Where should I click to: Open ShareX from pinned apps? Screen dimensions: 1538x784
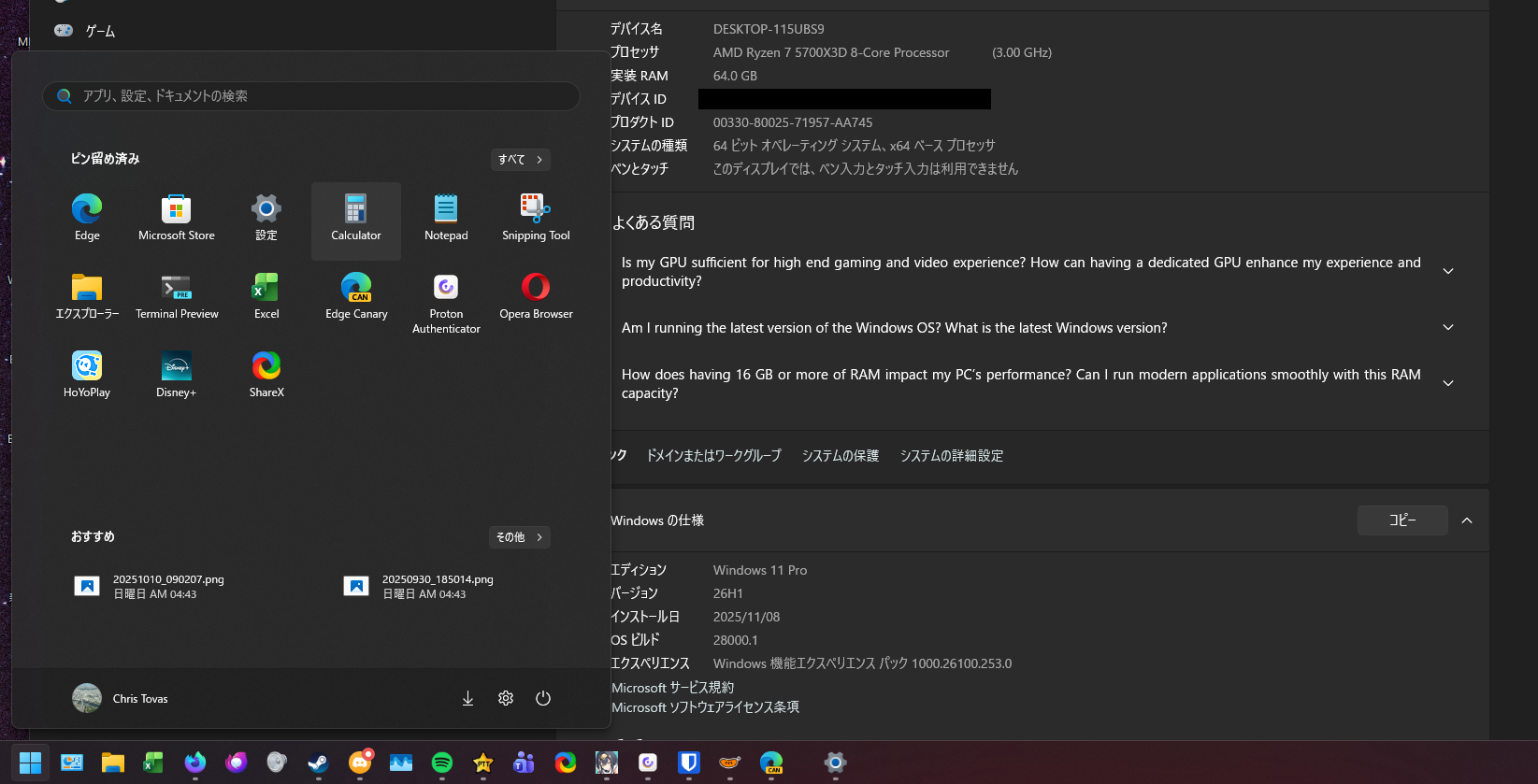266,376
